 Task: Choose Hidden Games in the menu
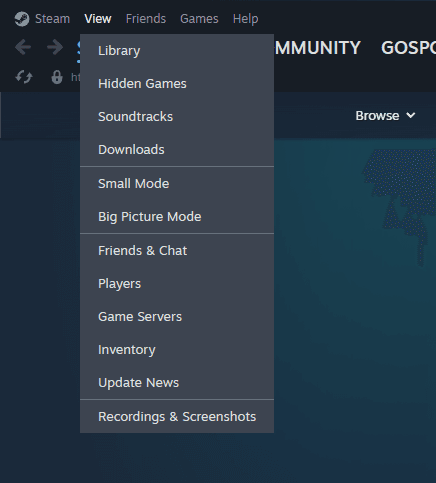[x=177, y=84]
